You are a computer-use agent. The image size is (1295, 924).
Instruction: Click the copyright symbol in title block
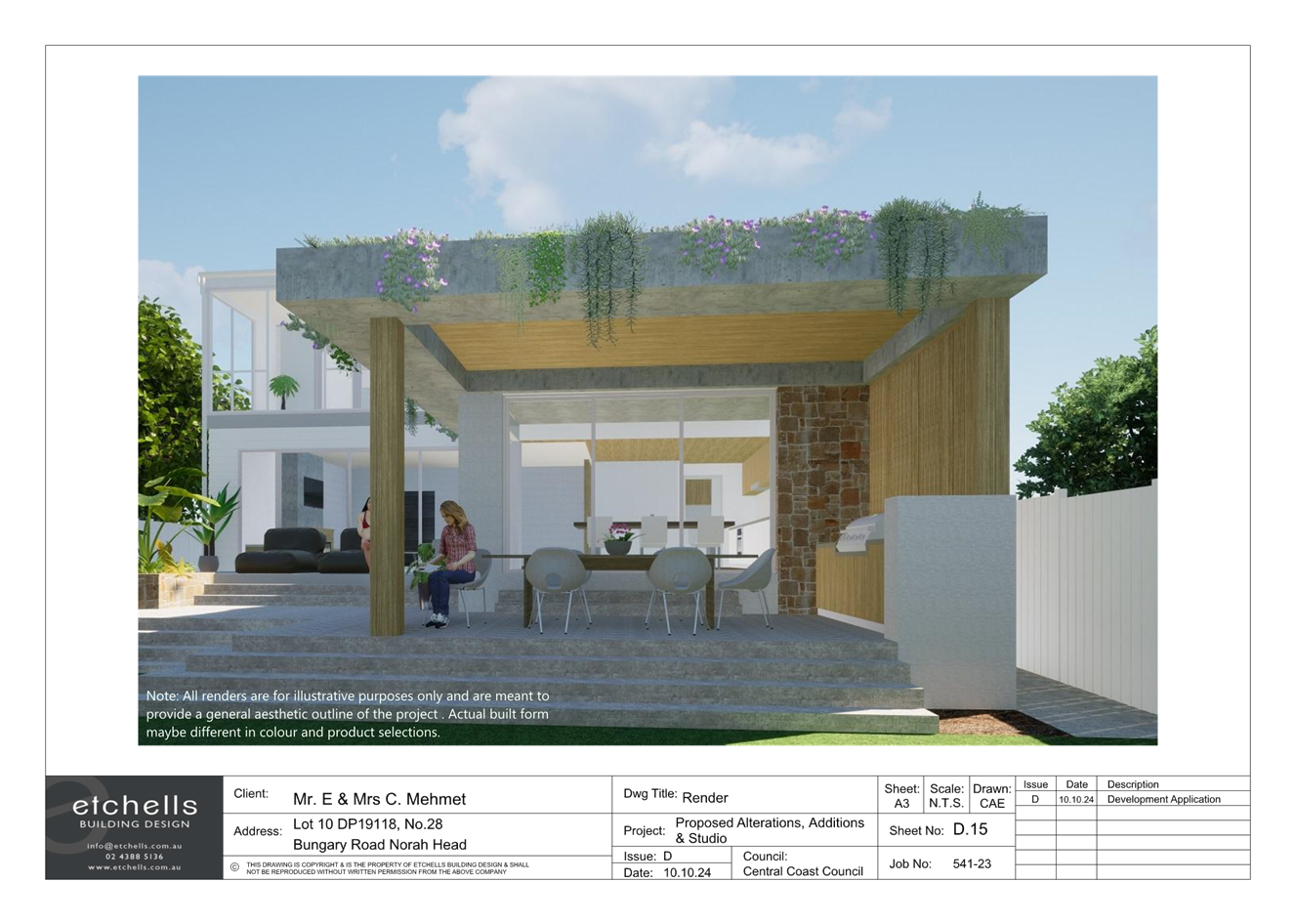(234, 866)
